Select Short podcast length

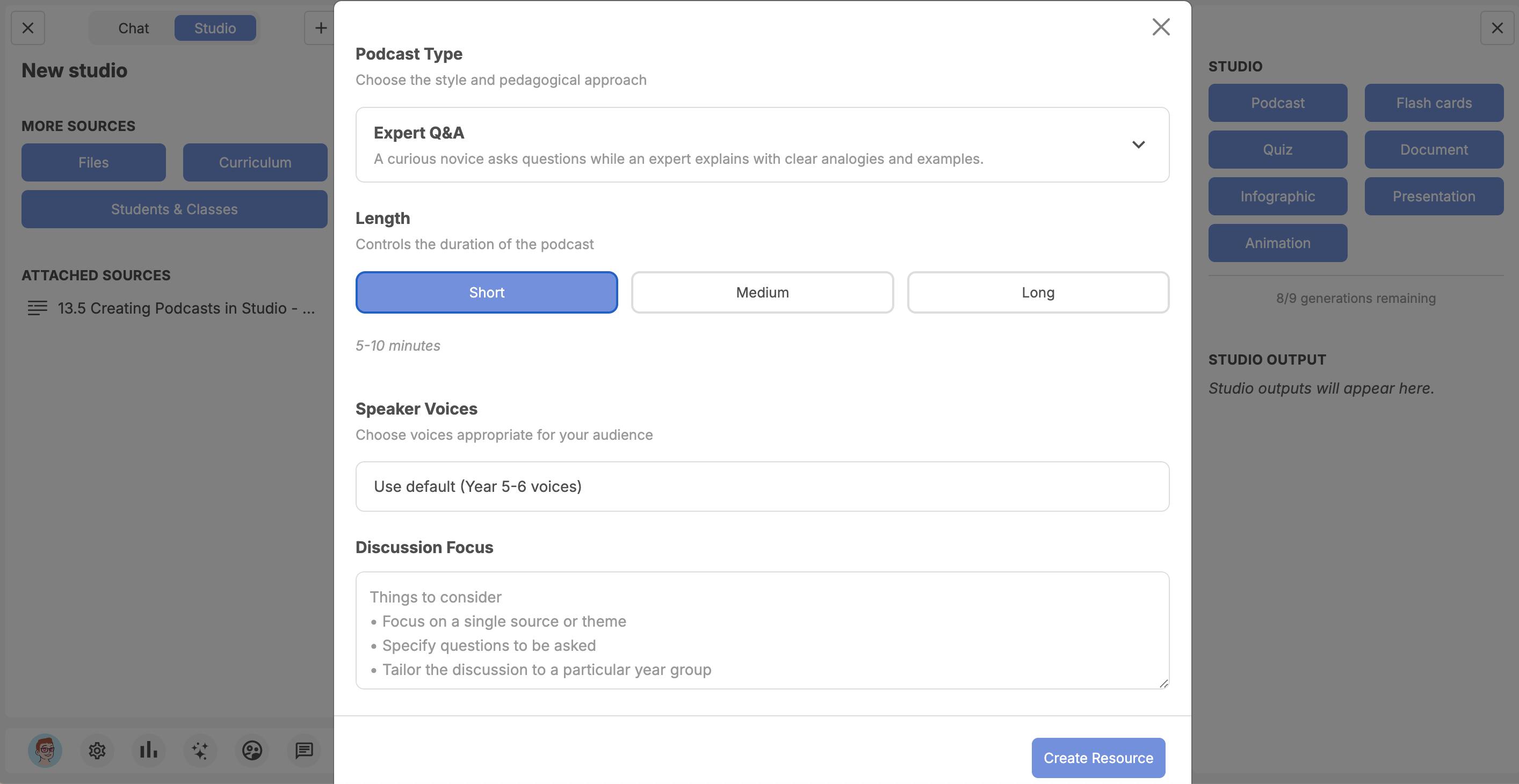[487, 292]
